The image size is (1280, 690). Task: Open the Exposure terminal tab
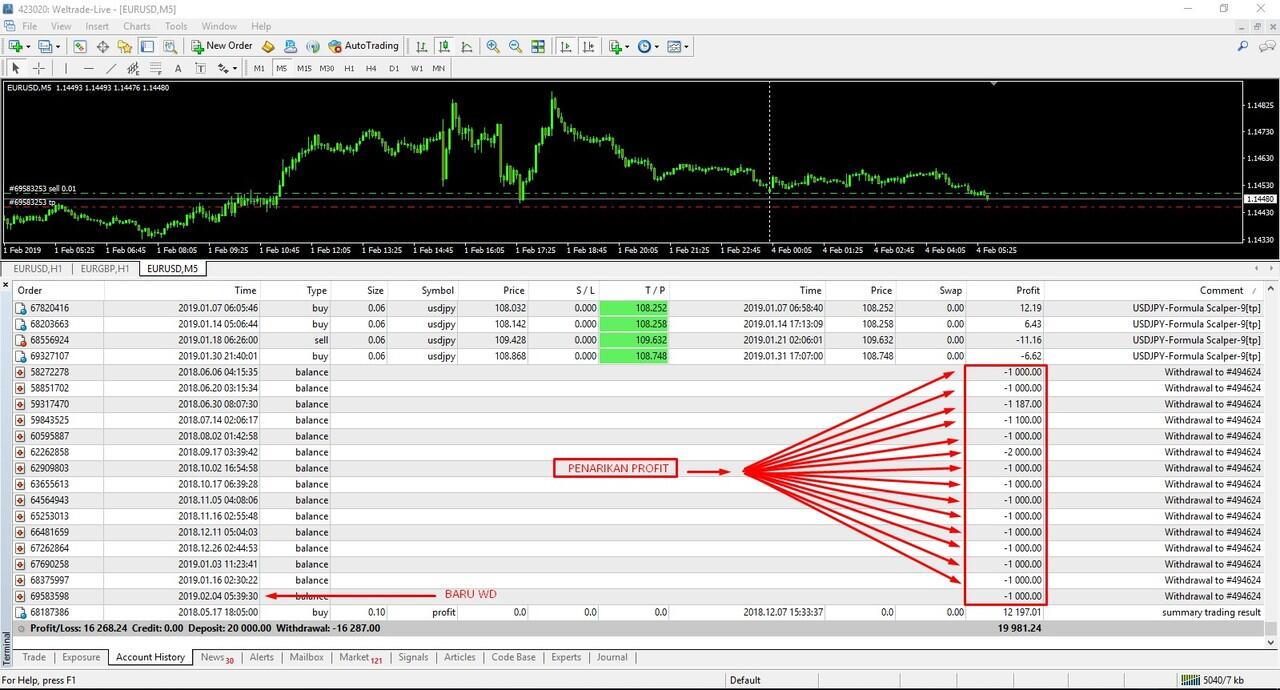click(81, 657)
